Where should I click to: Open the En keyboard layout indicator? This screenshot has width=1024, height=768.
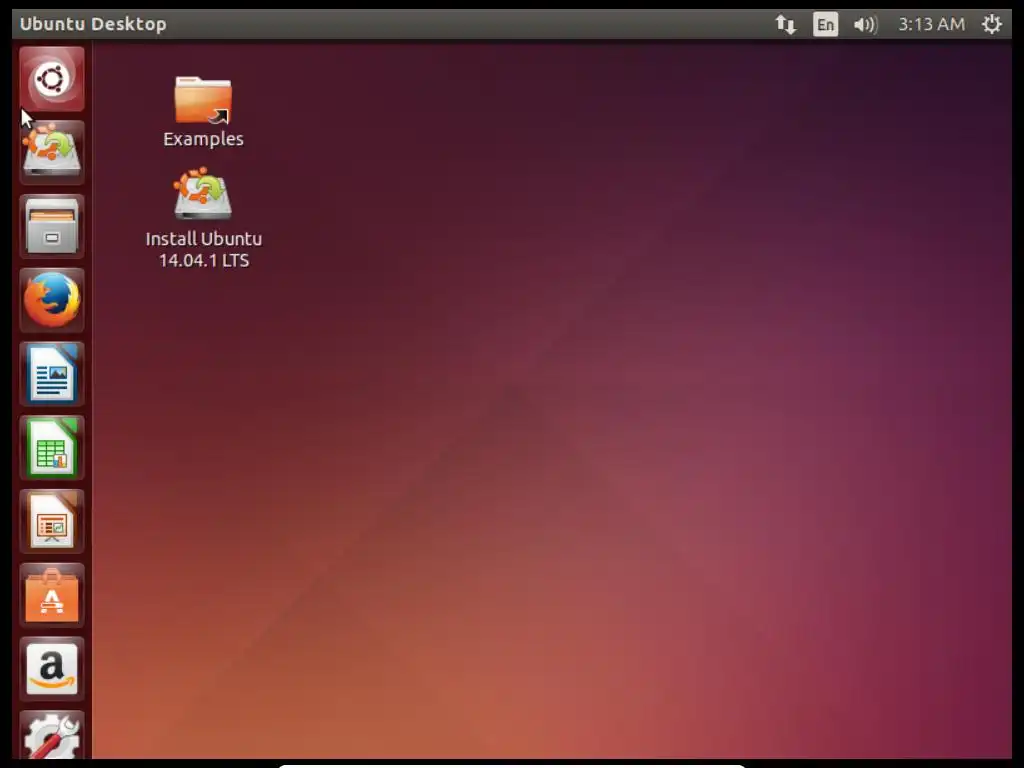(825, 25)
